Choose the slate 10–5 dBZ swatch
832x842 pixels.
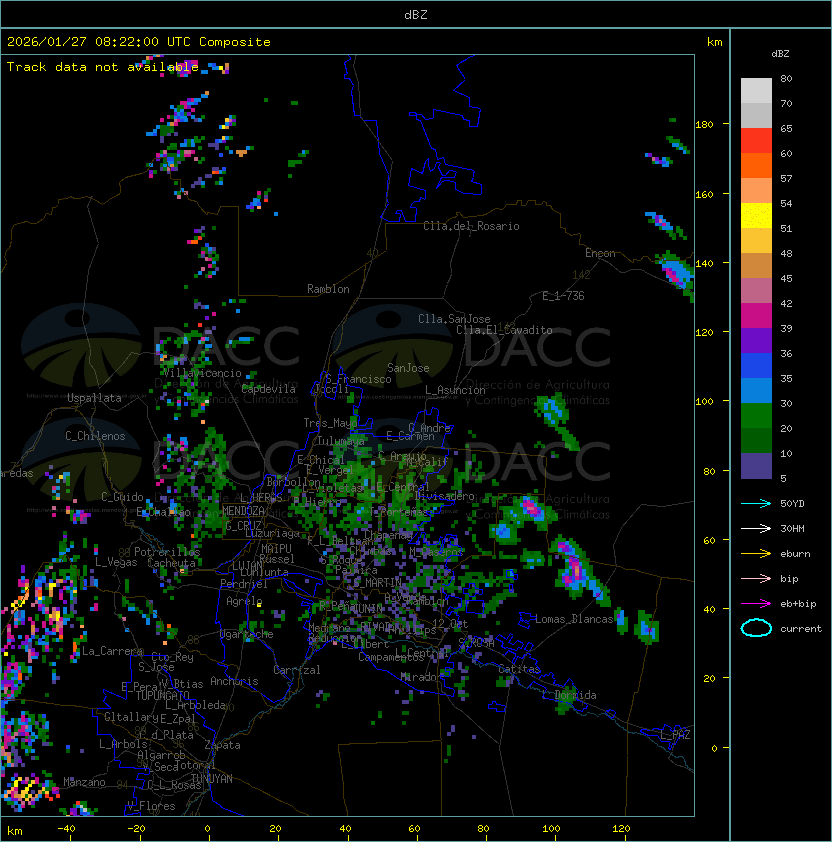pos(756,466)
